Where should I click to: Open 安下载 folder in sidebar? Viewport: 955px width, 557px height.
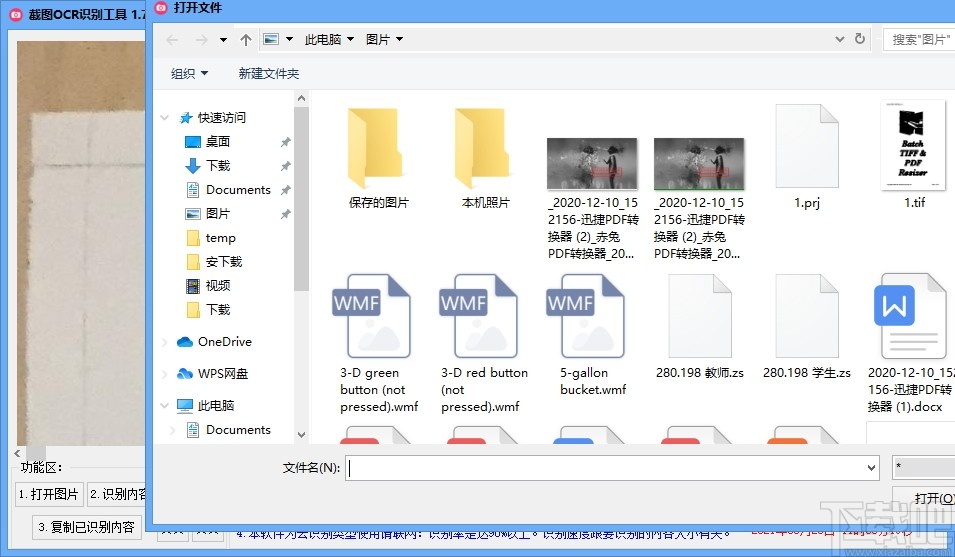point(224,262)
